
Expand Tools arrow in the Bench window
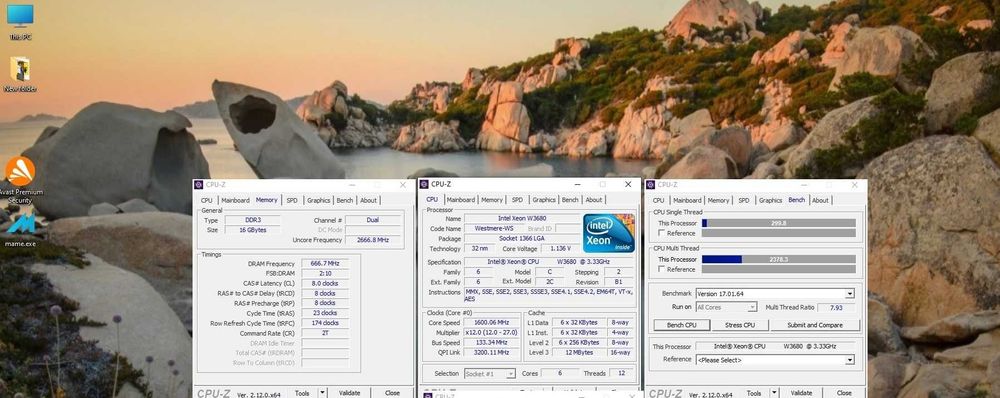(x=774, y=393)
